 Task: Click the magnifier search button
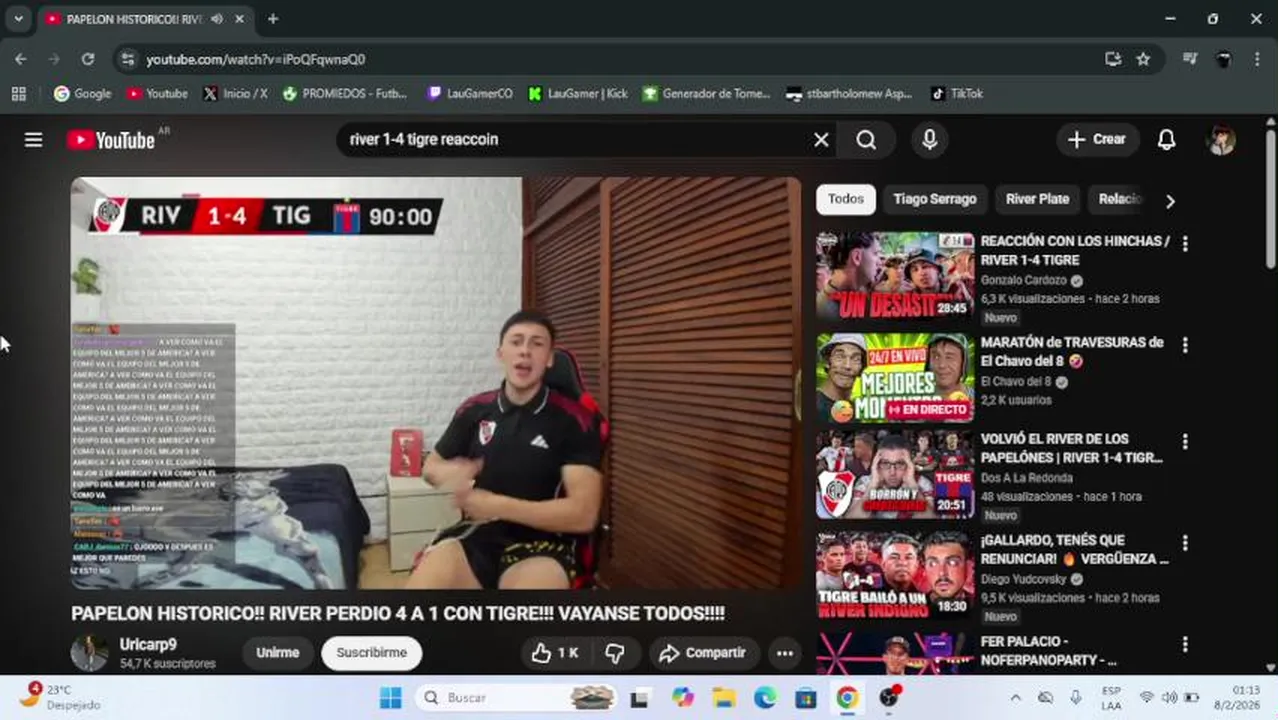[x=866, y=140]
